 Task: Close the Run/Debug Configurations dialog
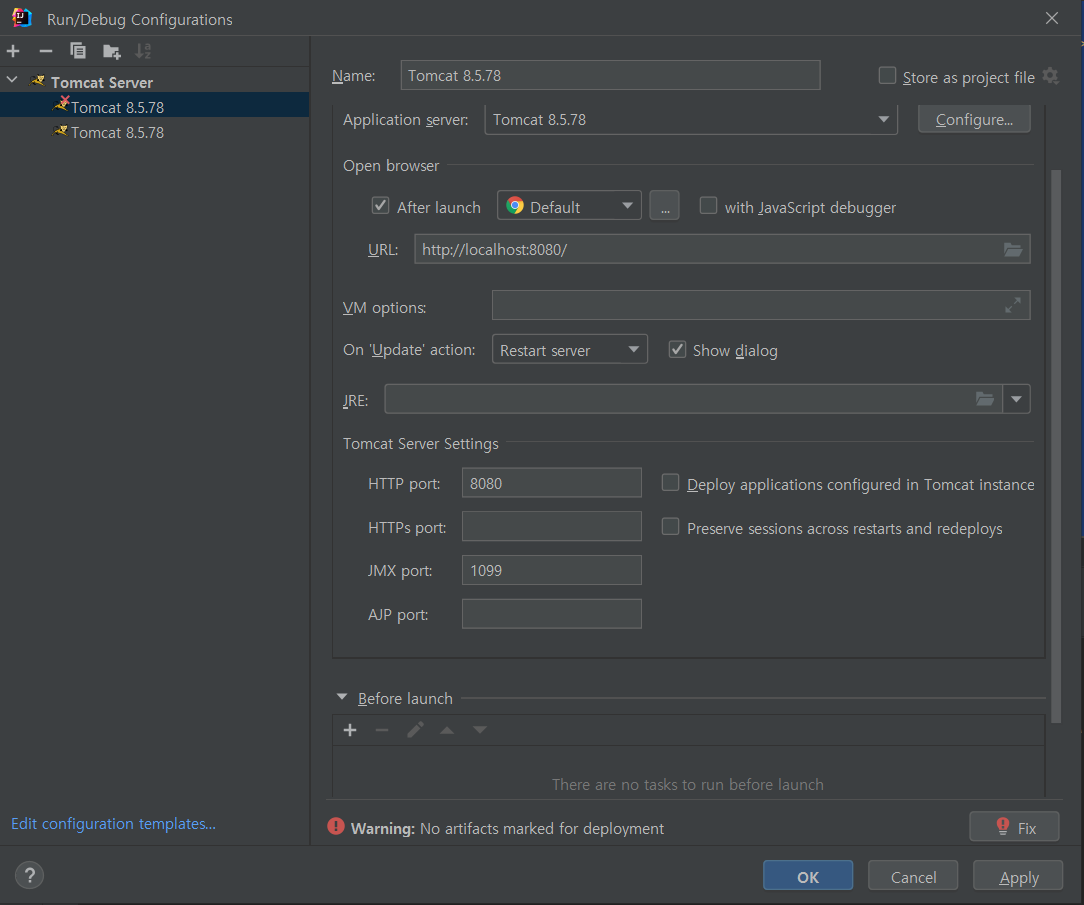click(x=1052, y=19)
